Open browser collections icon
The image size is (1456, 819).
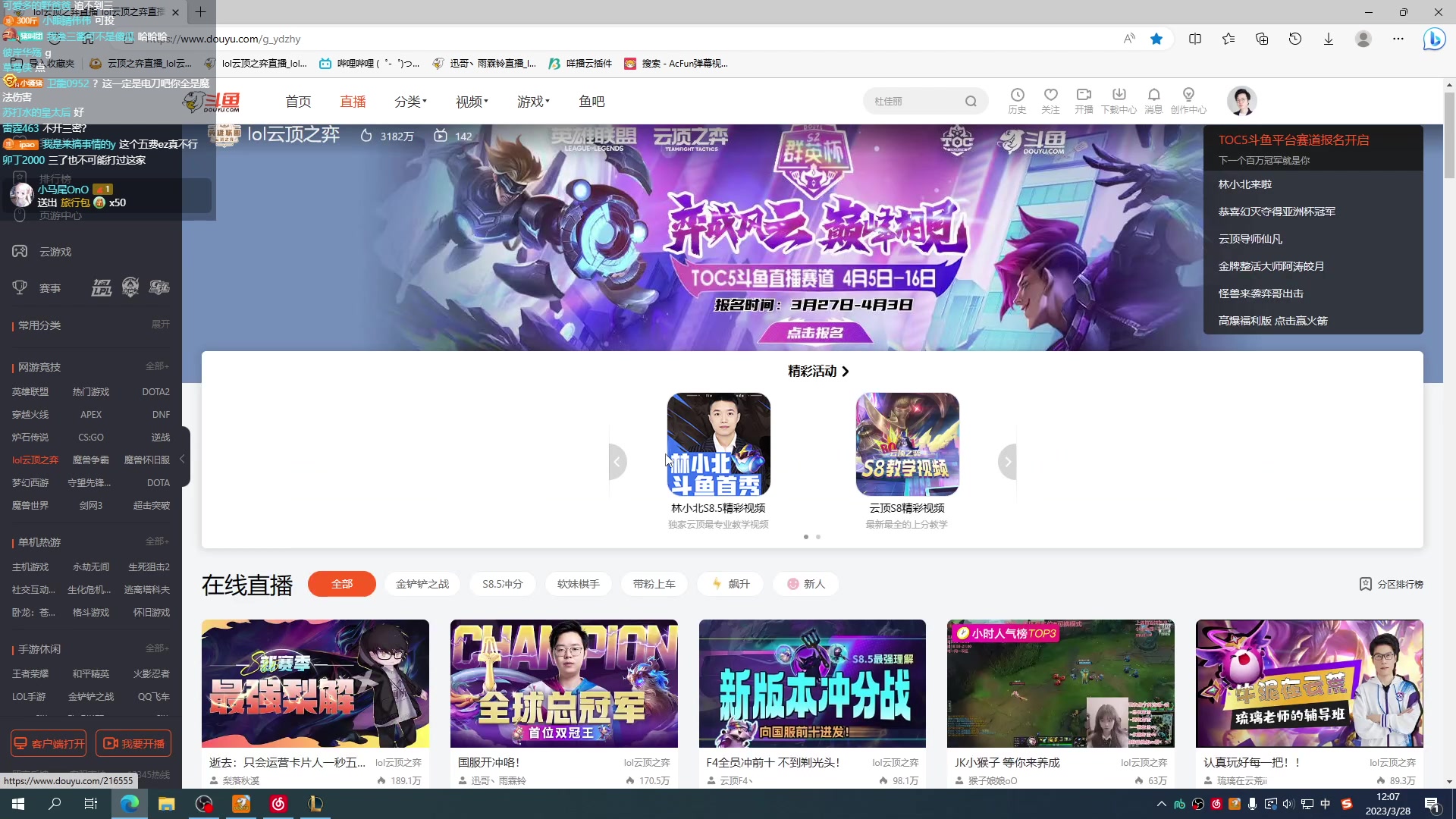[1262, 39]
